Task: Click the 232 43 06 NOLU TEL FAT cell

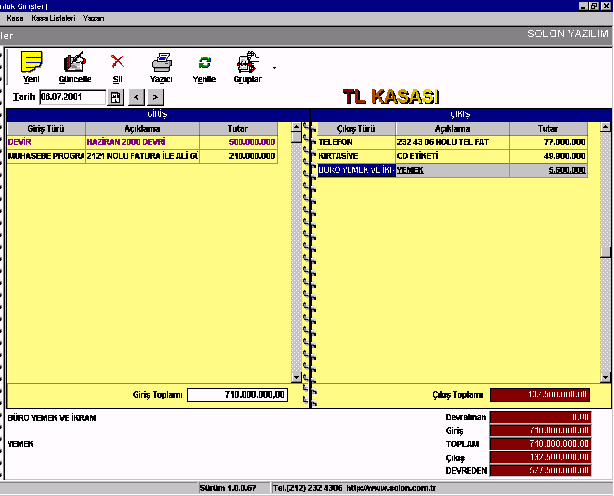Action: 453,142
